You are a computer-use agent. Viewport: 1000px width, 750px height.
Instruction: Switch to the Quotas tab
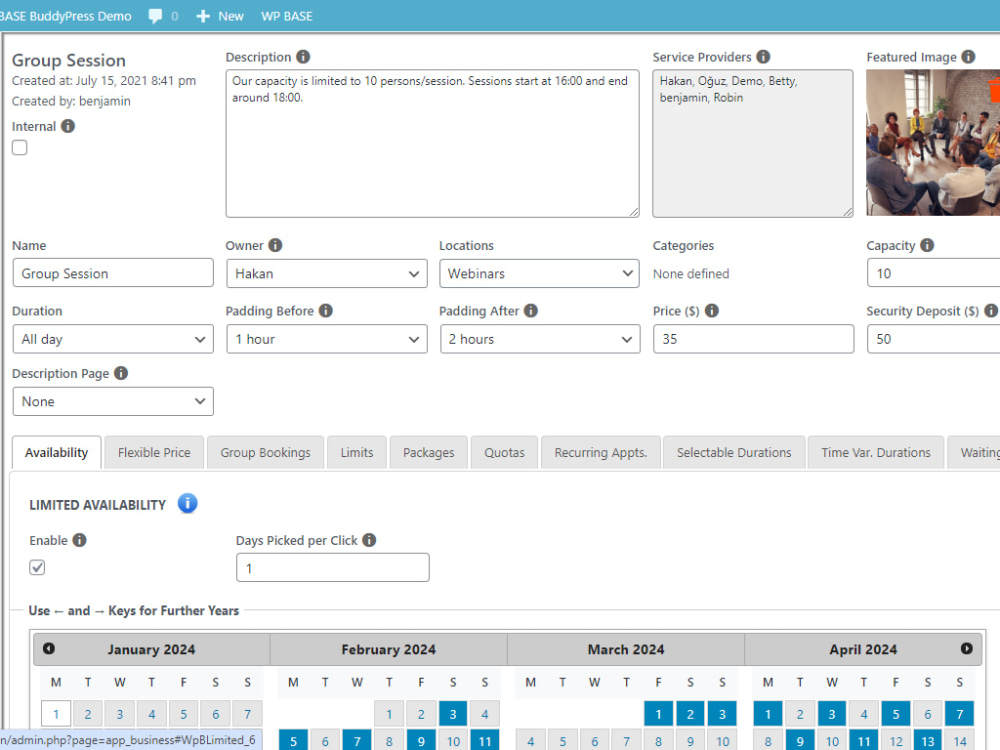504,453
